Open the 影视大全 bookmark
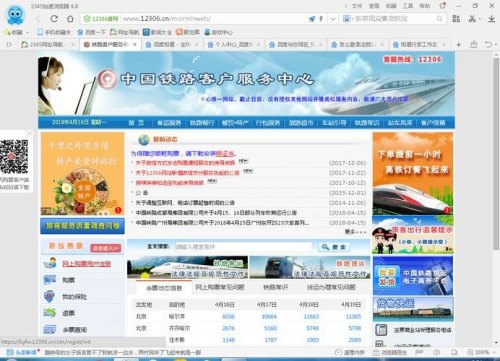The width and height of the screenshot is (500, 361). (157, 32)
